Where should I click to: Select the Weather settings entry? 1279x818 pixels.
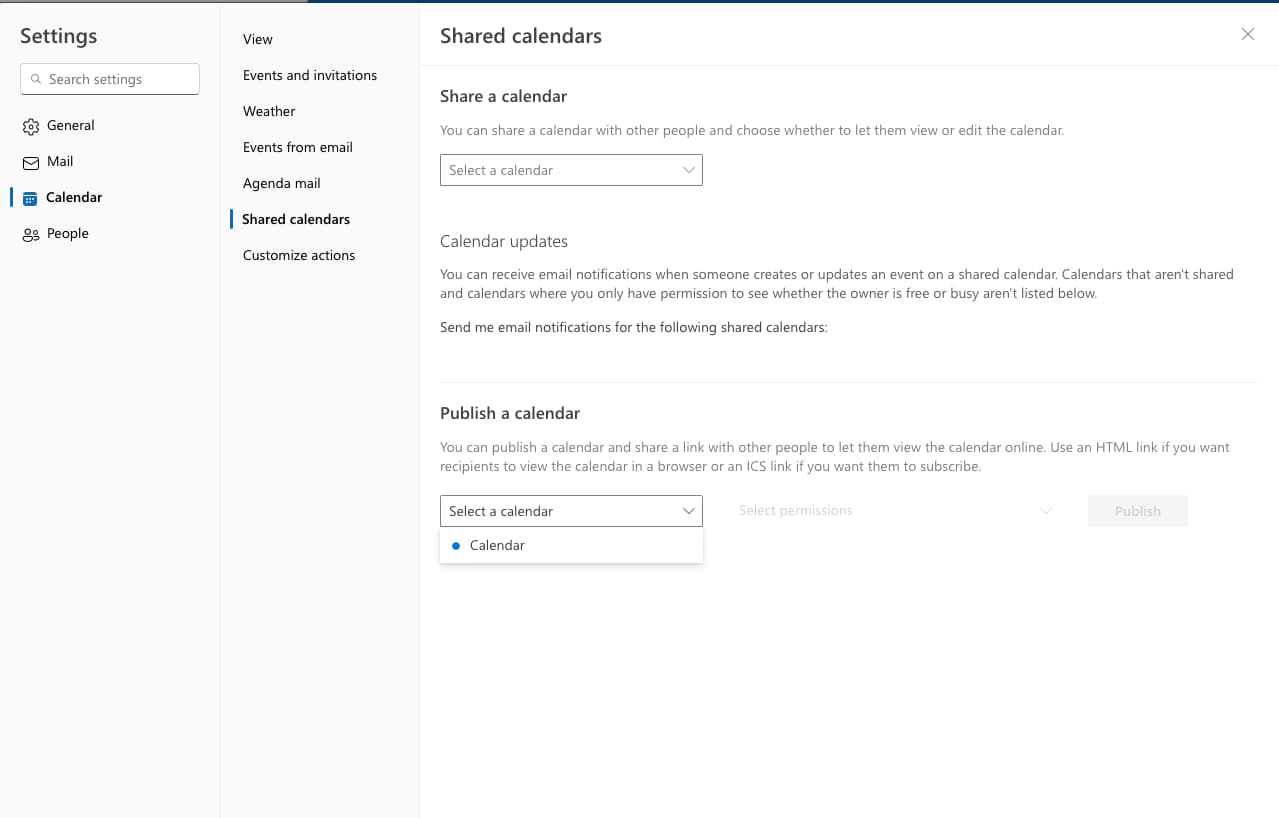[x=269, y=111]
